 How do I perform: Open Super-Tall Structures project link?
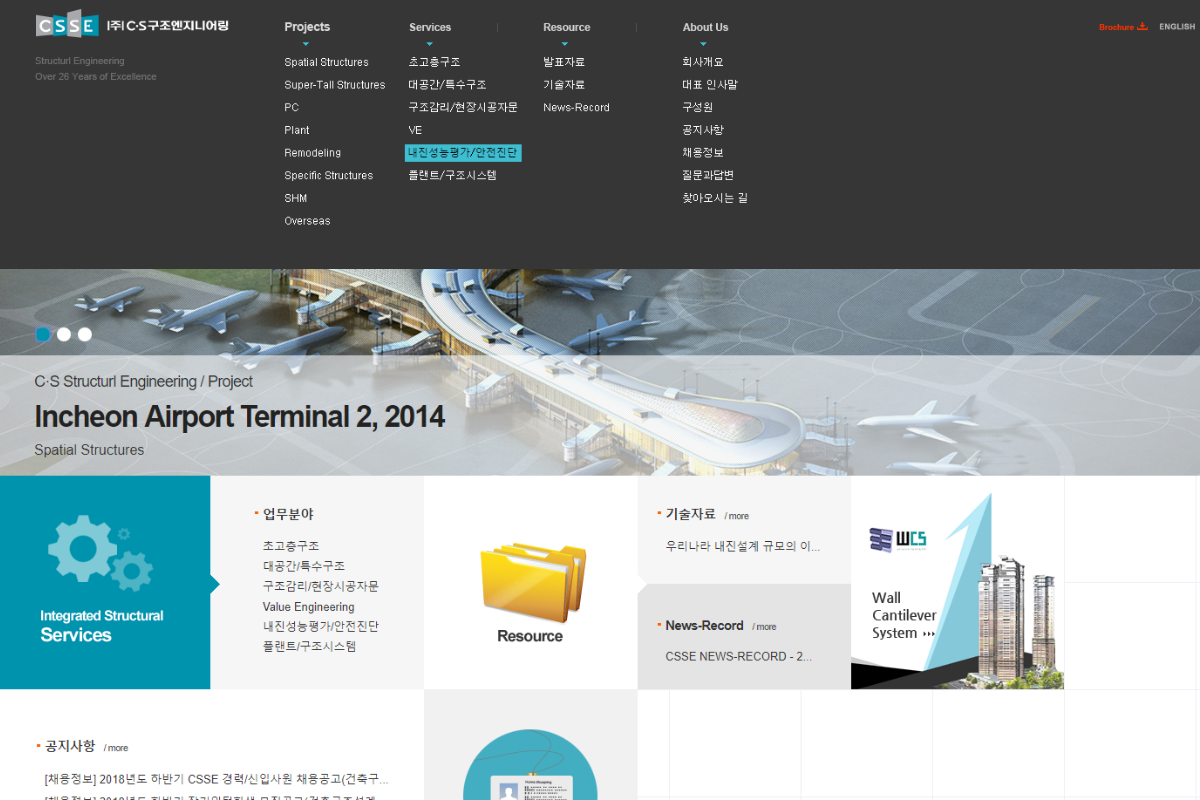pos(334,85)
